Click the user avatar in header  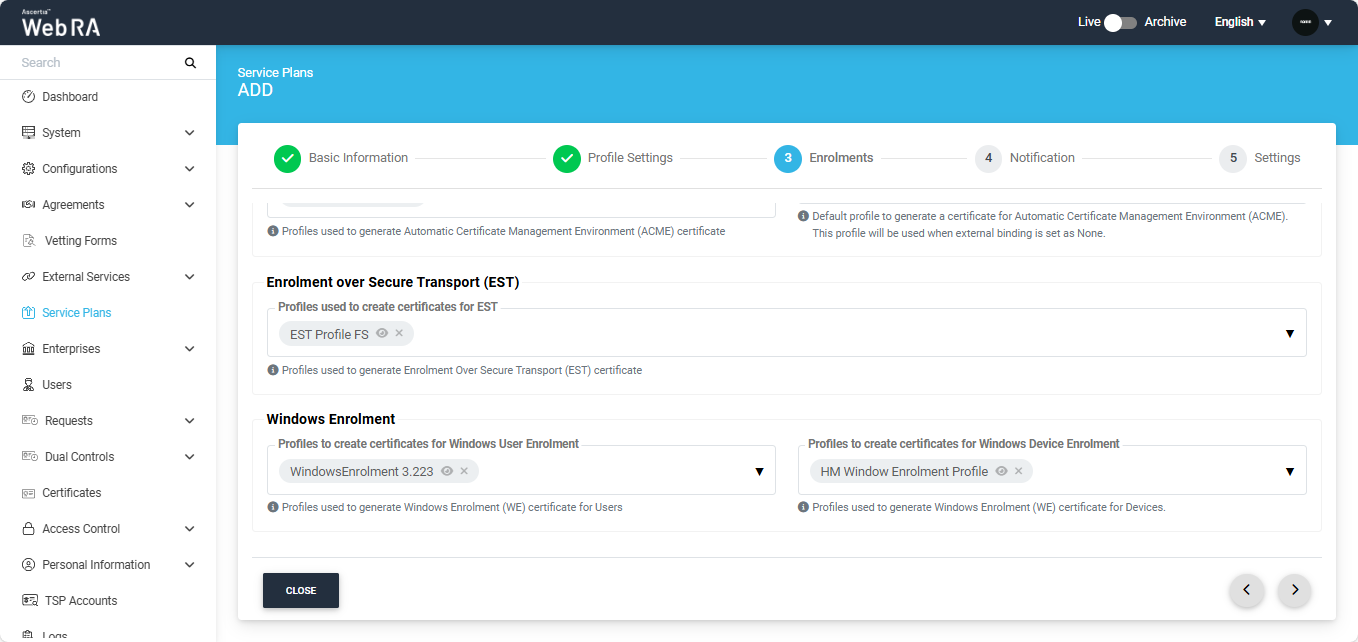coord(1305,22)
